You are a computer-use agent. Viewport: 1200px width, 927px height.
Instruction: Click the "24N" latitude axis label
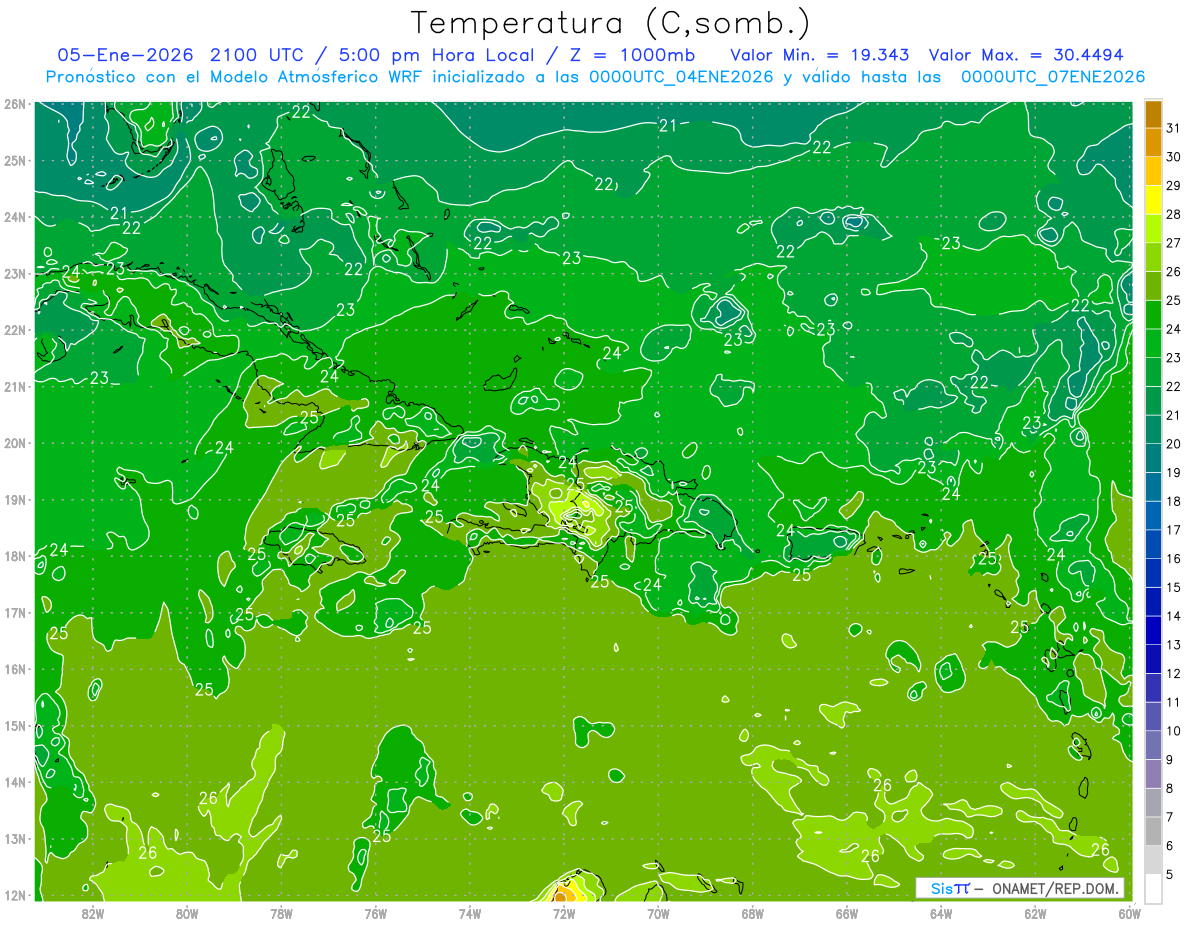pyautogui.click(x=15, y=217)
